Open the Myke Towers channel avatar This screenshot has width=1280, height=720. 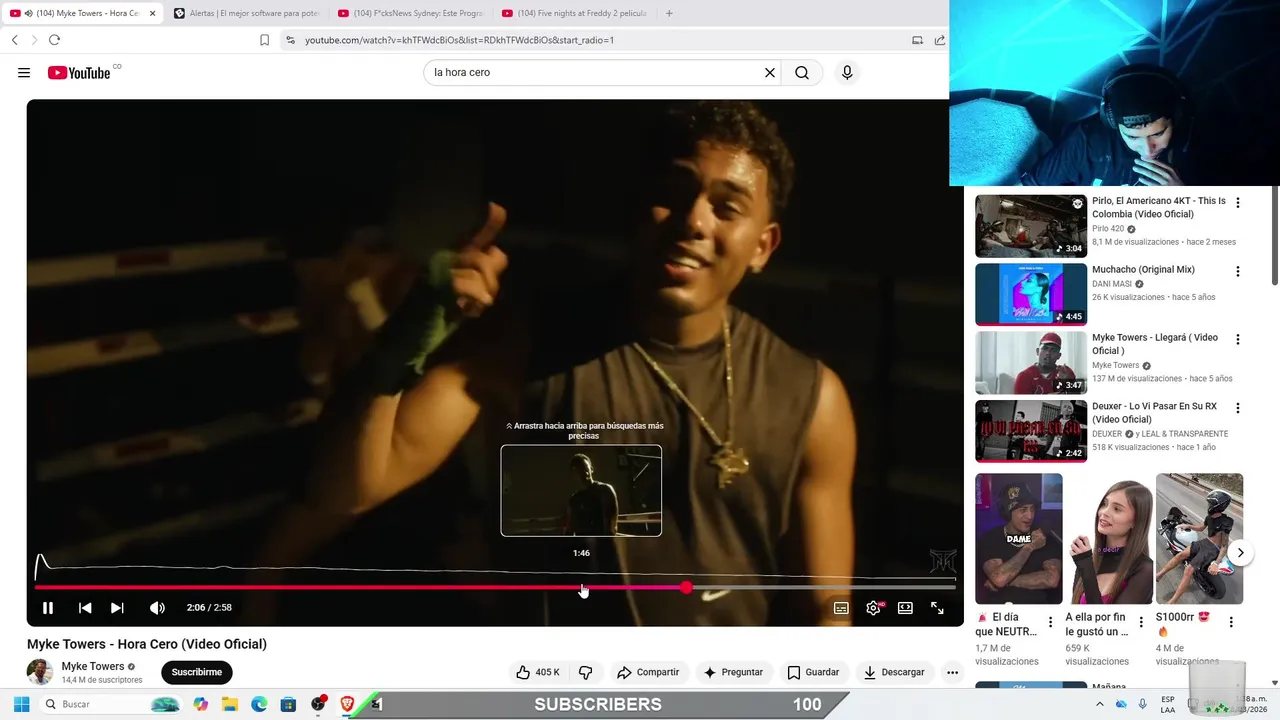(x=40, y=672)
